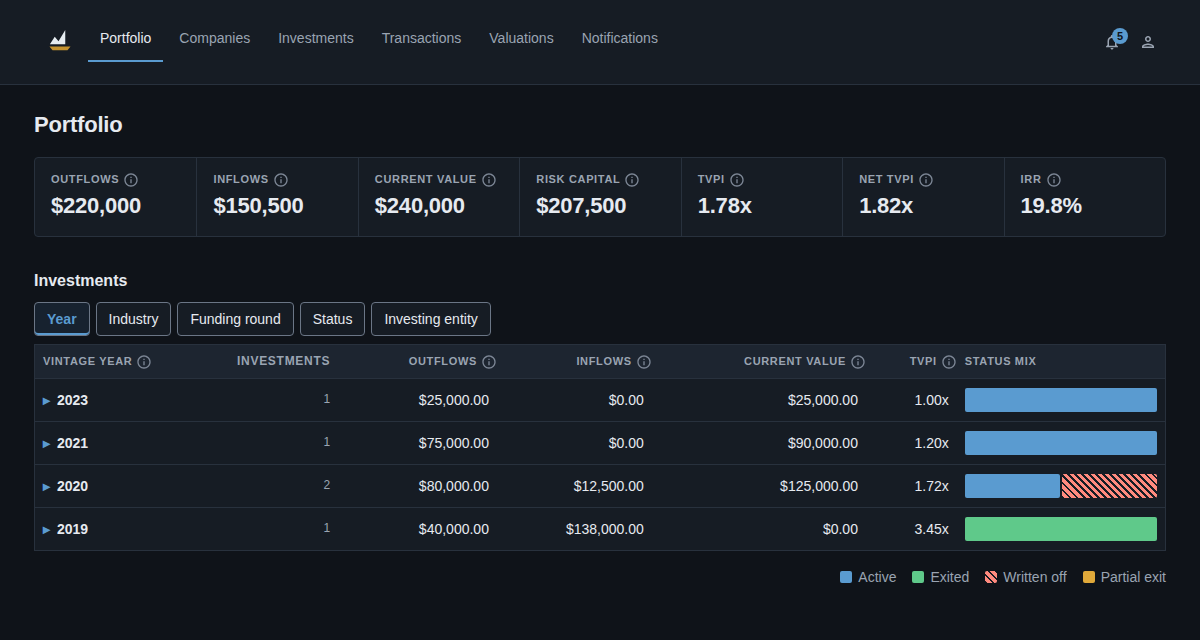Click the Net TVPI info icon

coord(926,180)
